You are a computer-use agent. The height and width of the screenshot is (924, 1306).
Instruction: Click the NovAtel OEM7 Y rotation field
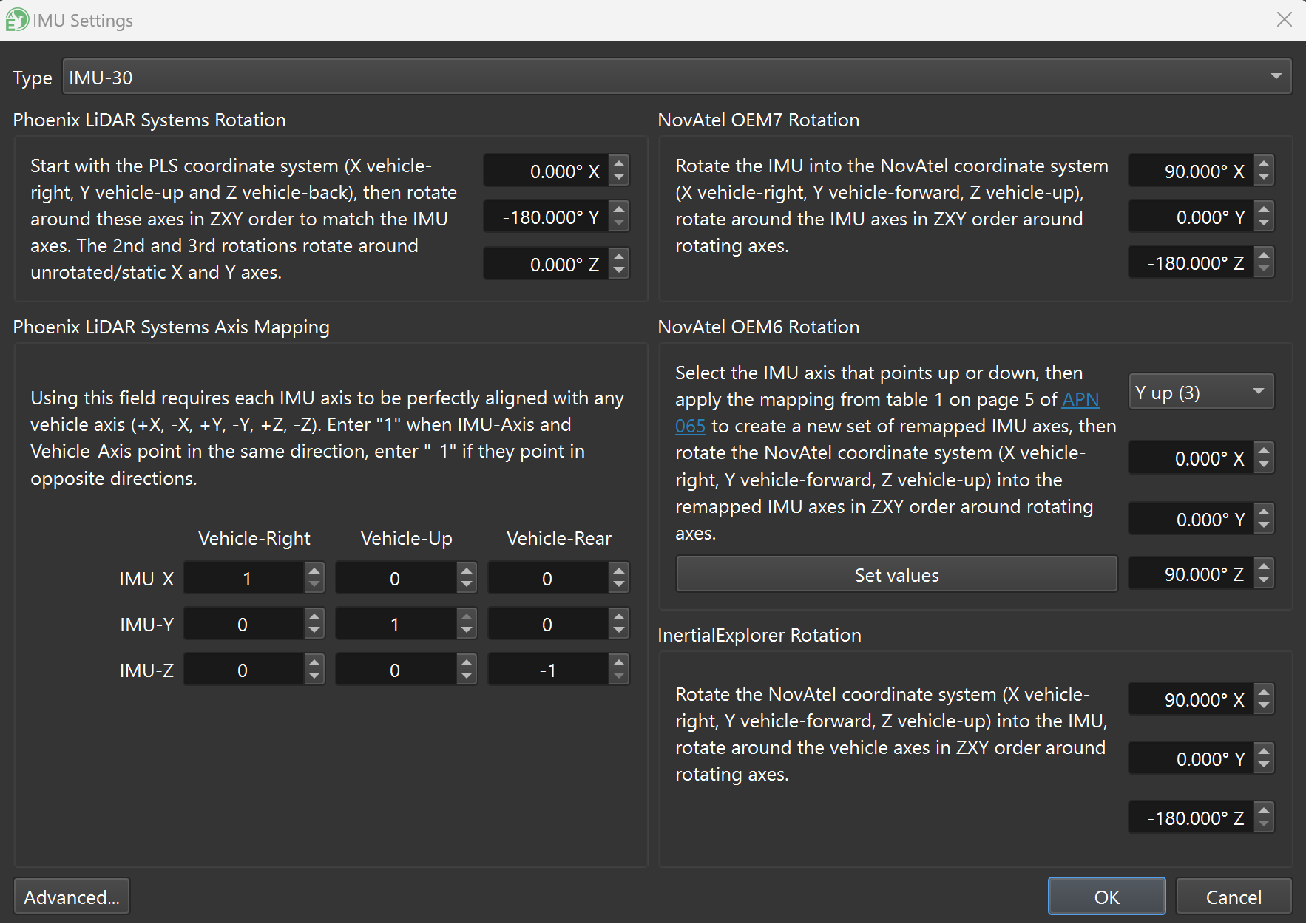(1190, 217)
